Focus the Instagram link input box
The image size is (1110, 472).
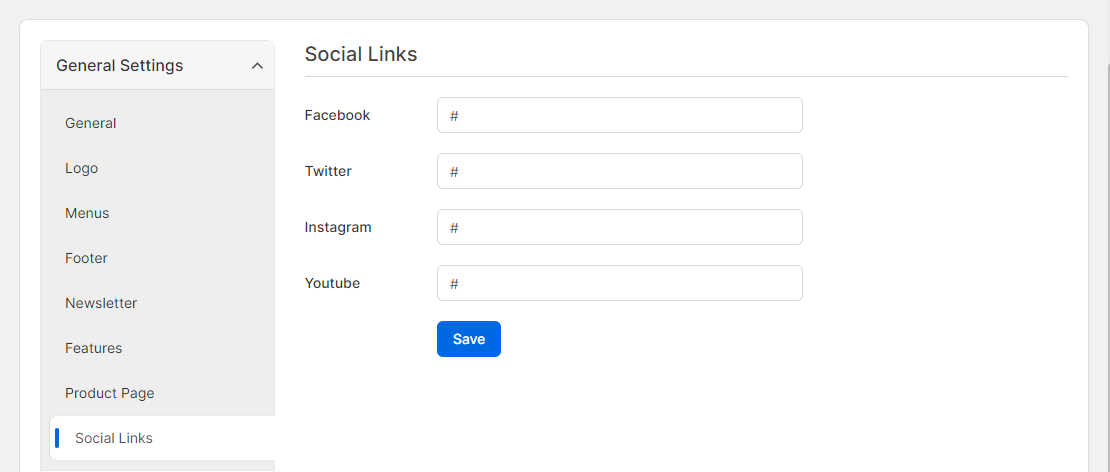[x=619, y=227]
